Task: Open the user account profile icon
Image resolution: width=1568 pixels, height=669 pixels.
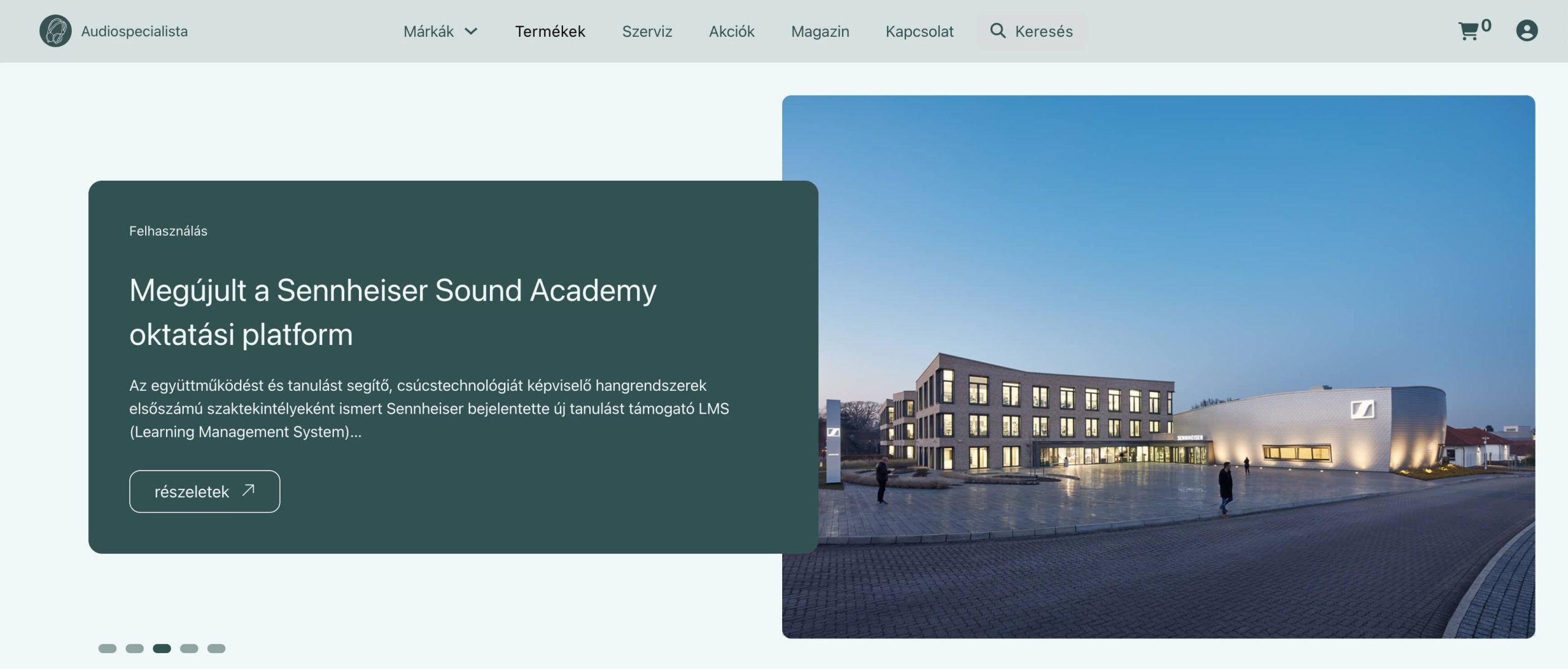Action: click(1526, 31)
